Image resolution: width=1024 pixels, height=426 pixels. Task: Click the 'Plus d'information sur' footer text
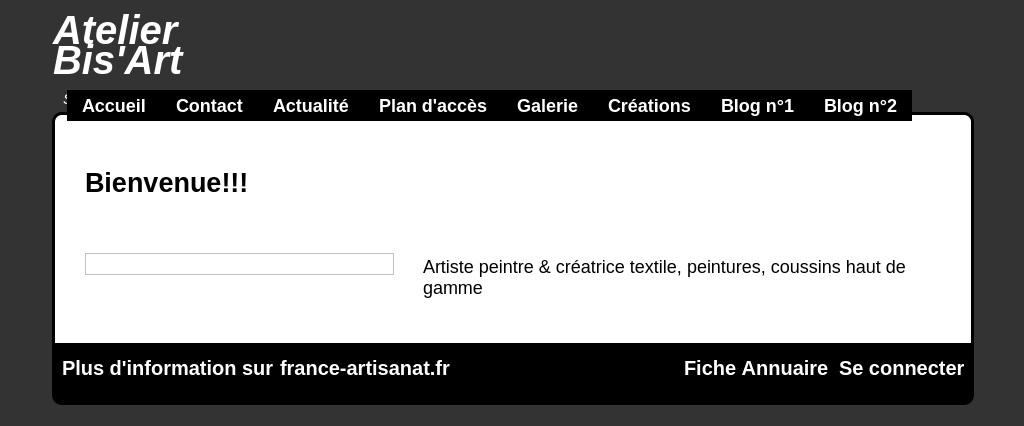tap(167, 369)
